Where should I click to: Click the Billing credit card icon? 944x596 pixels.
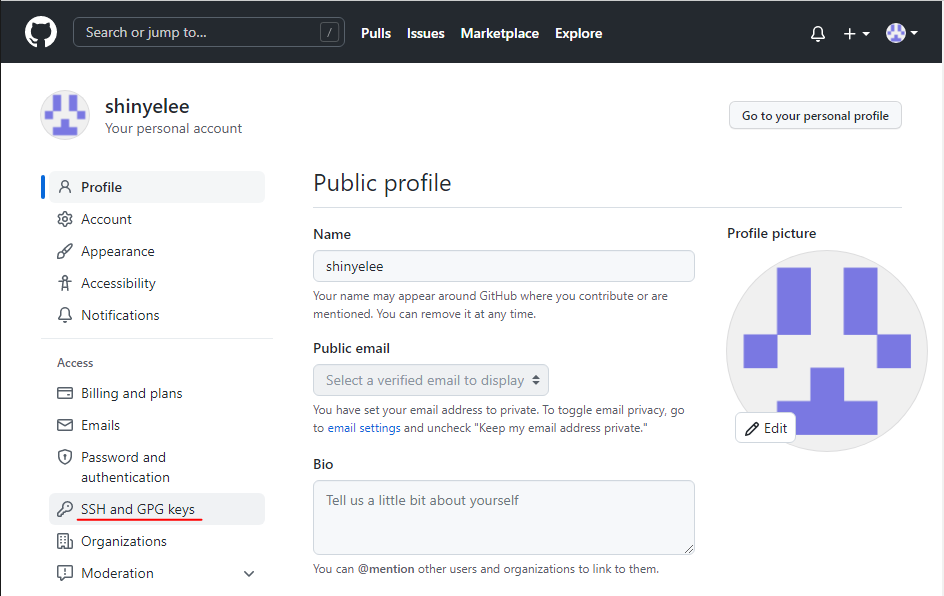tap(65, 393)
